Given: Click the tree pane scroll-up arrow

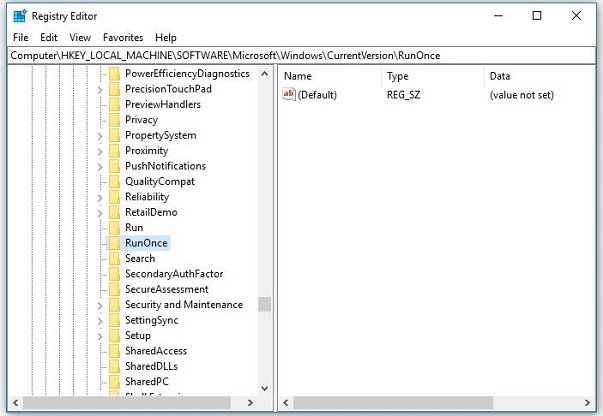Looking at the screenshot, I should coord(265,73).
